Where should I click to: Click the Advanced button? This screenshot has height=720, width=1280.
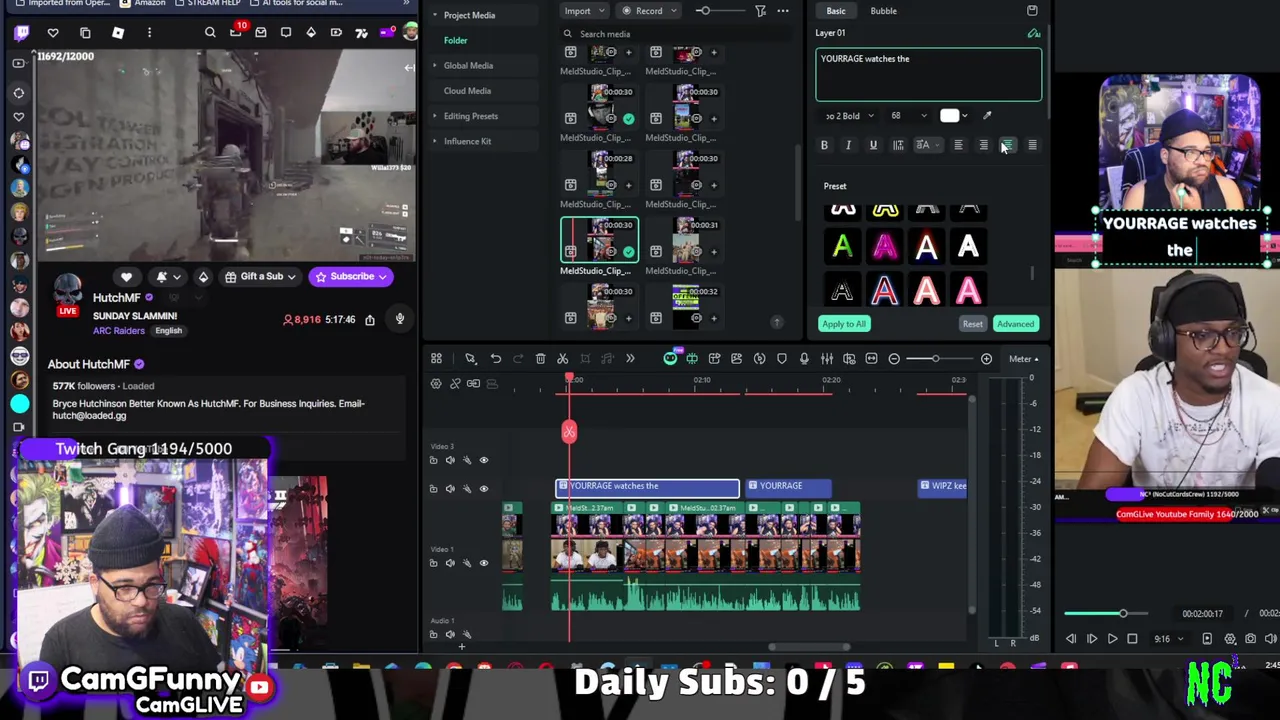click(1015, 324)
